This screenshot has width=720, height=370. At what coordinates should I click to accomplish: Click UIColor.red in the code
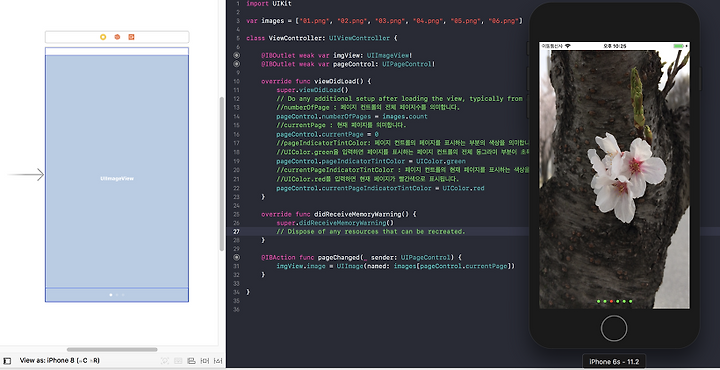click(463, 188)
